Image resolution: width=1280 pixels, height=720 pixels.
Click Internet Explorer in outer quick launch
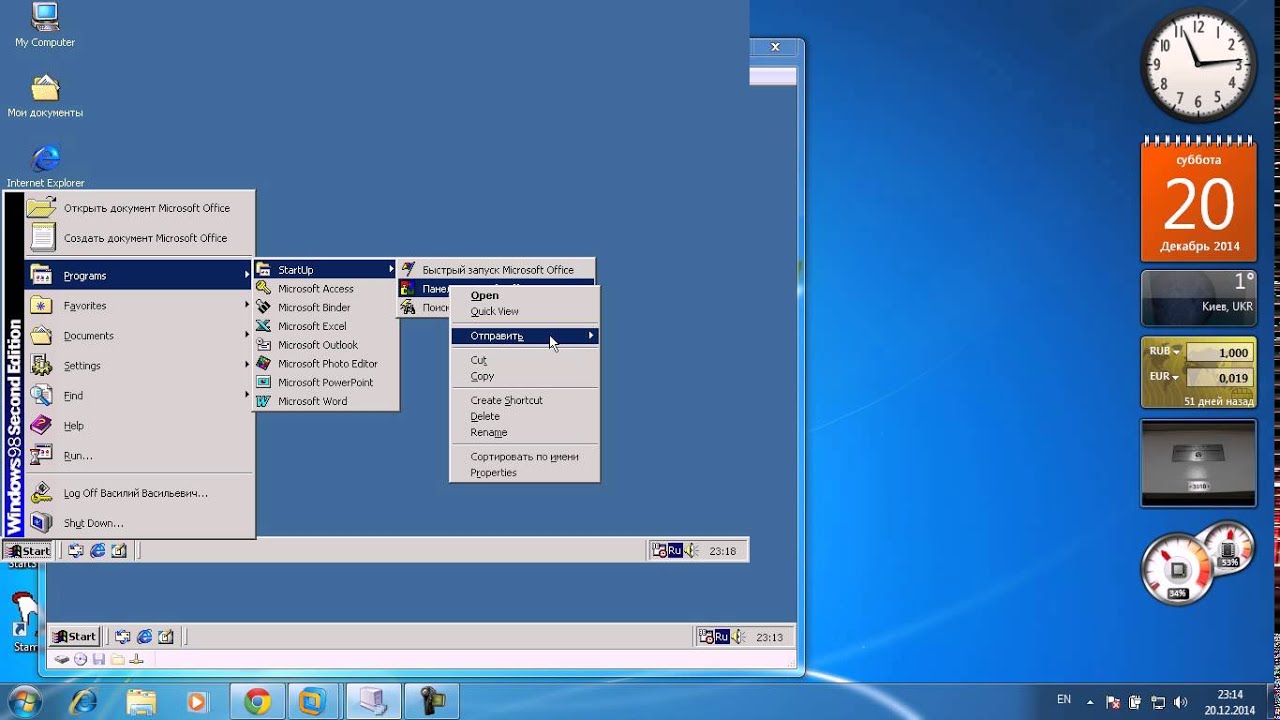[x=144, y=636]
